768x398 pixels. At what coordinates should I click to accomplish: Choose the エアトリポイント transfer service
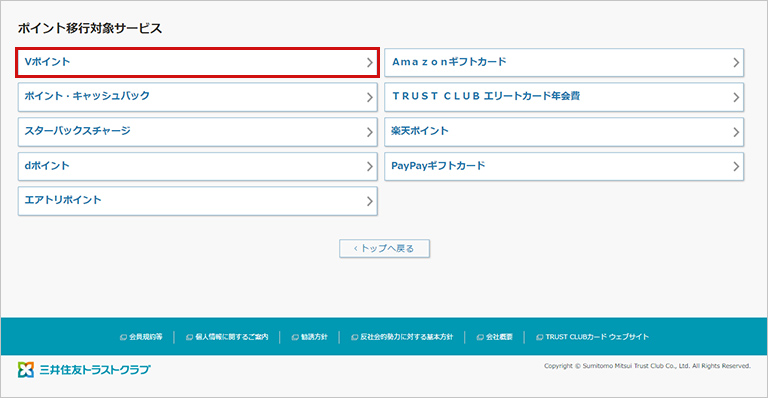[197, 201]
